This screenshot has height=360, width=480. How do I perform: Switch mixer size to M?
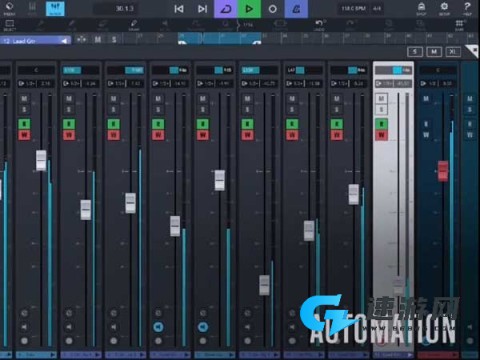[x=434, y=52]
